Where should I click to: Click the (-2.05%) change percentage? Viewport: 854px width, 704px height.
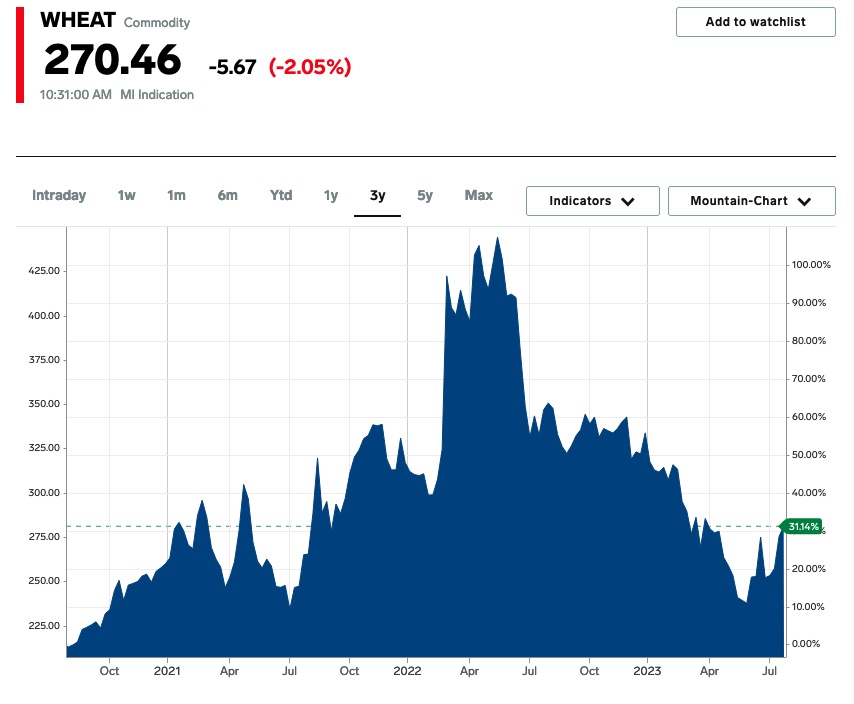pos(310,67)
